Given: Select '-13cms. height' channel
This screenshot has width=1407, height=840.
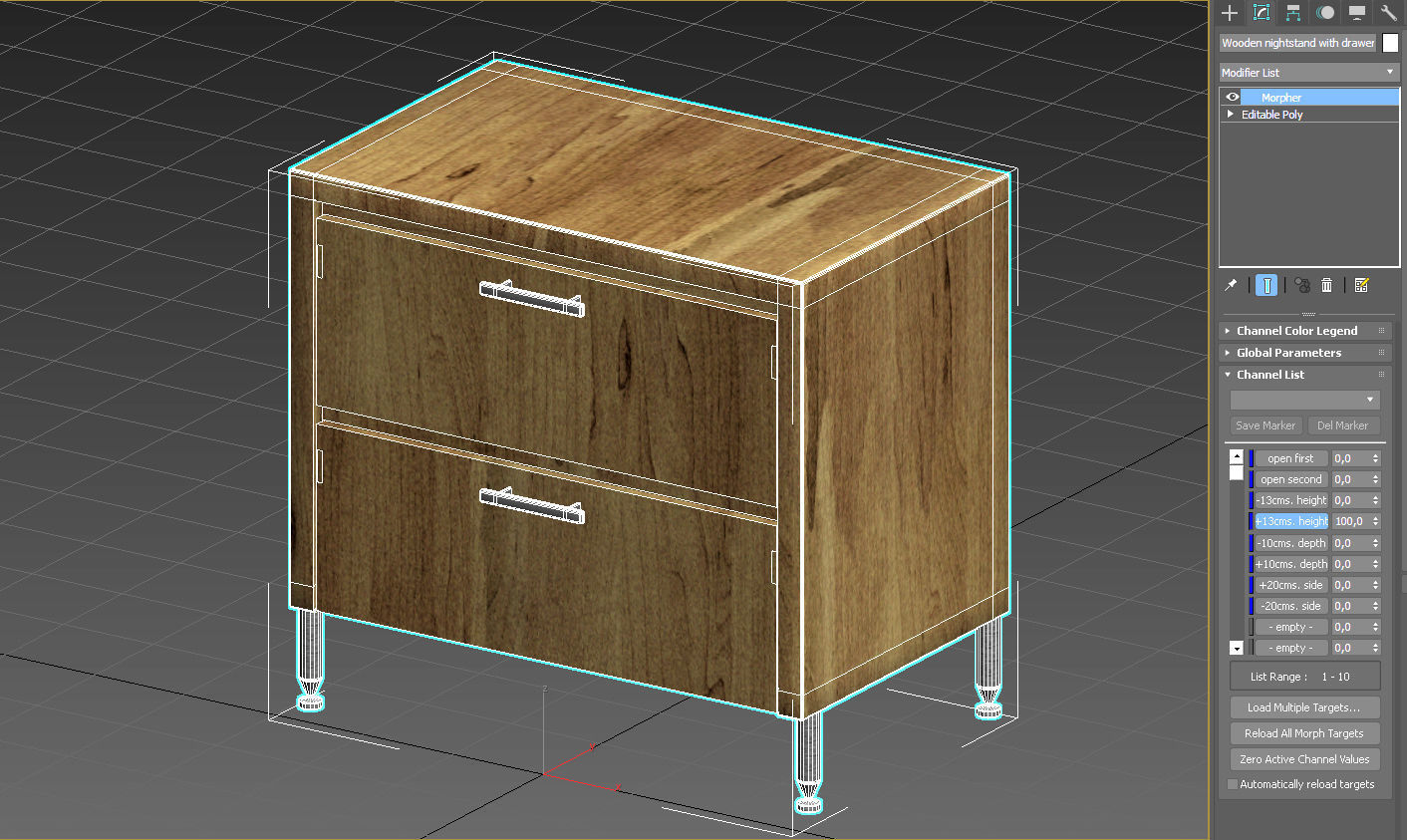Looking at the screenshot, I should 1291,500.
